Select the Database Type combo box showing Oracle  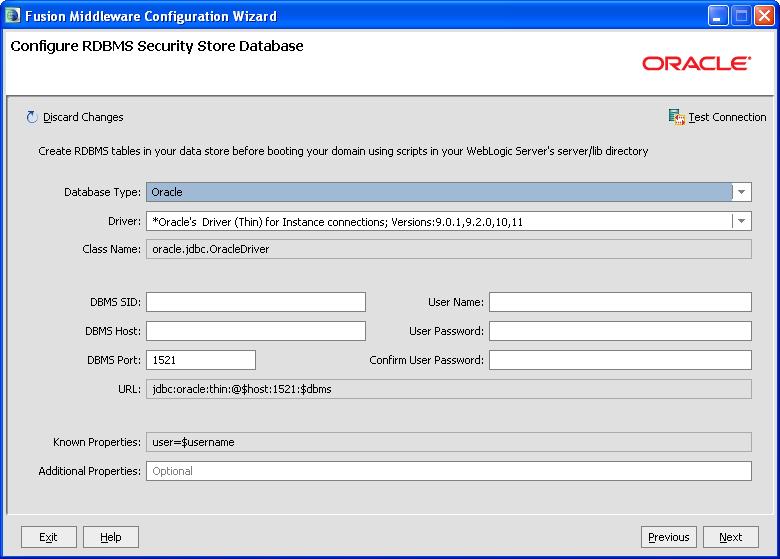(448, 192)
